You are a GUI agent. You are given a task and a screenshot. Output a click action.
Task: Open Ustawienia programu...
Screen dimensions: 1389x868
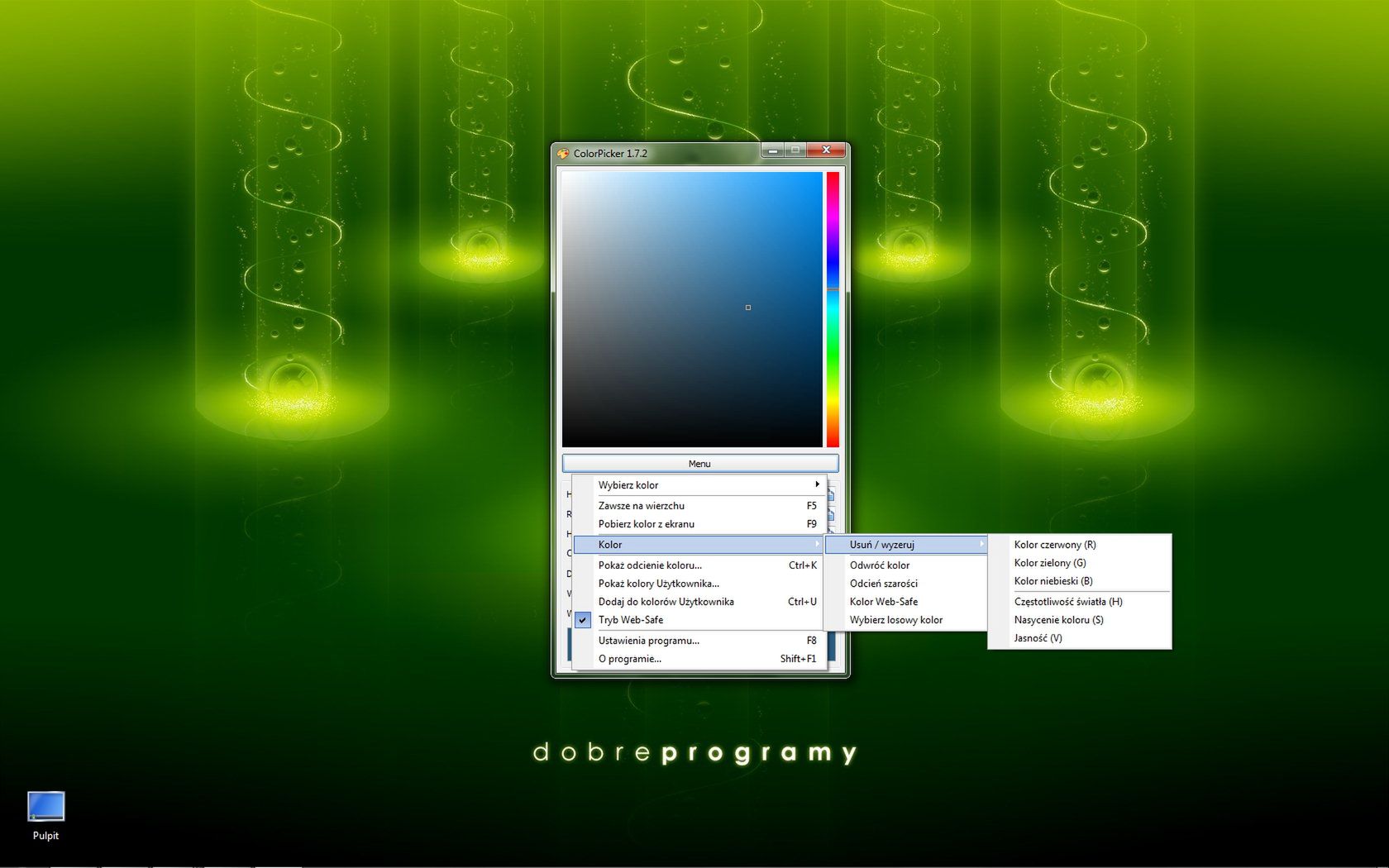point(699,641)
